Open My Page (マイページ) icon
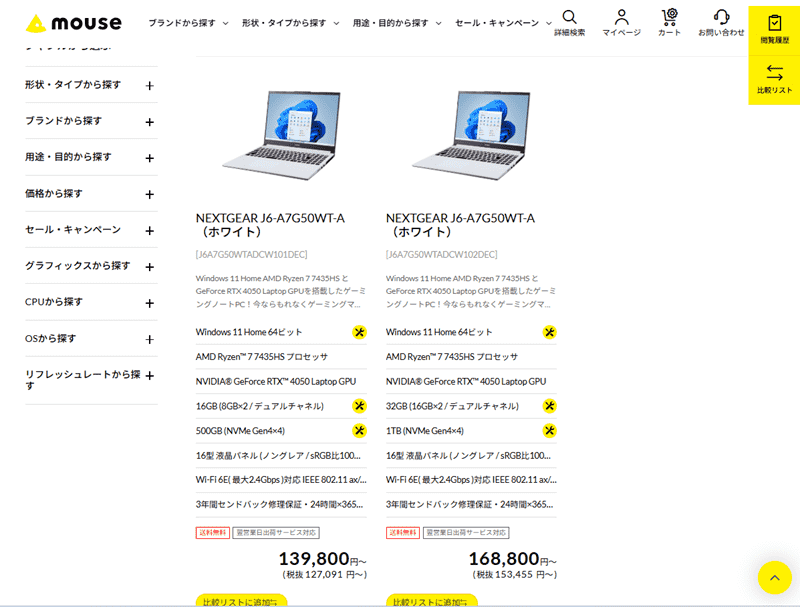This screenshot has height=607, width=800. [x=621, y=23]
